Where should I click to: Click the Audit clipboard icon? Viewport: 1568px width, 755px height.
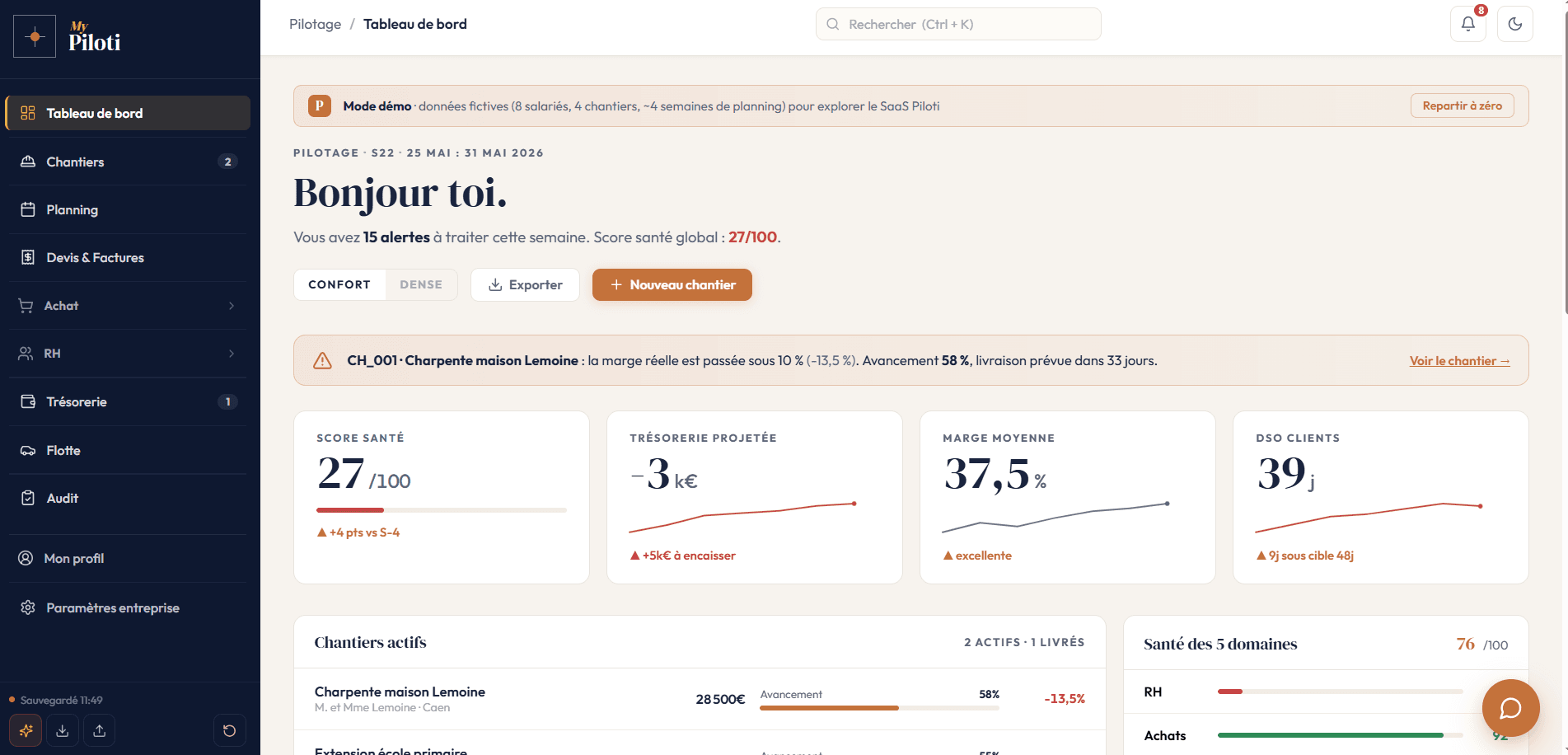pyautogui.click(x=28, y=498)
